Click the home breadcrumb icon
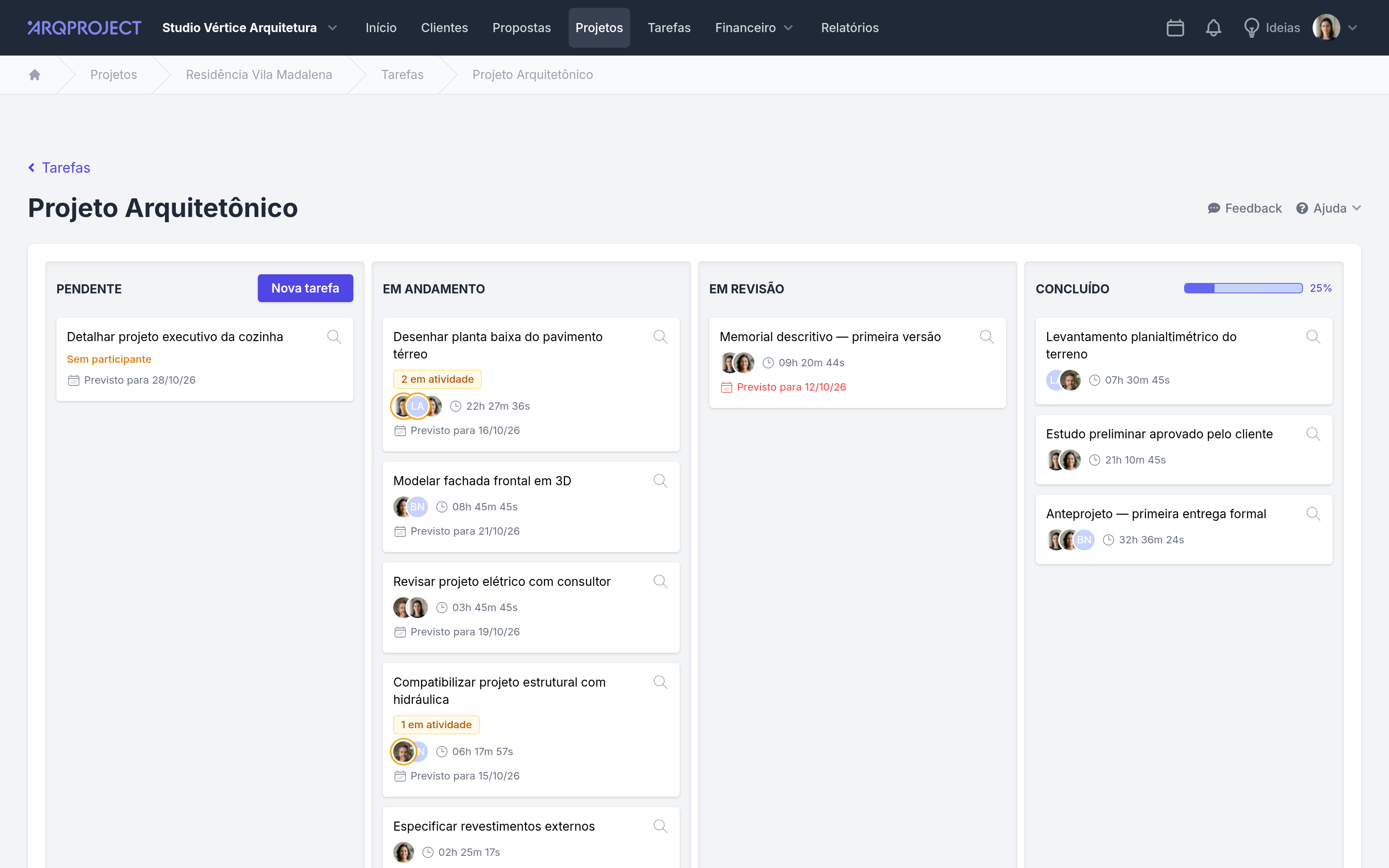 click(34, 75)
